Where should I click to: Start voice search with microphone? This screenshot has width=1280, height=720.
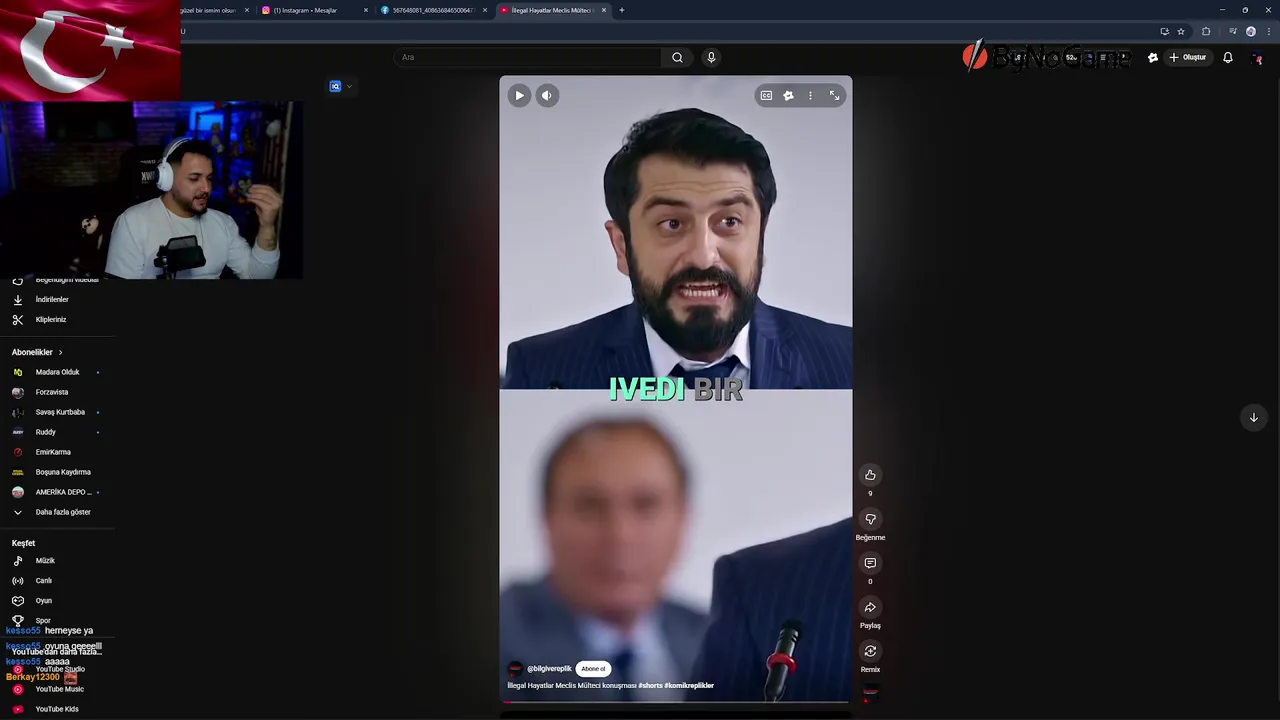(711, 57)
